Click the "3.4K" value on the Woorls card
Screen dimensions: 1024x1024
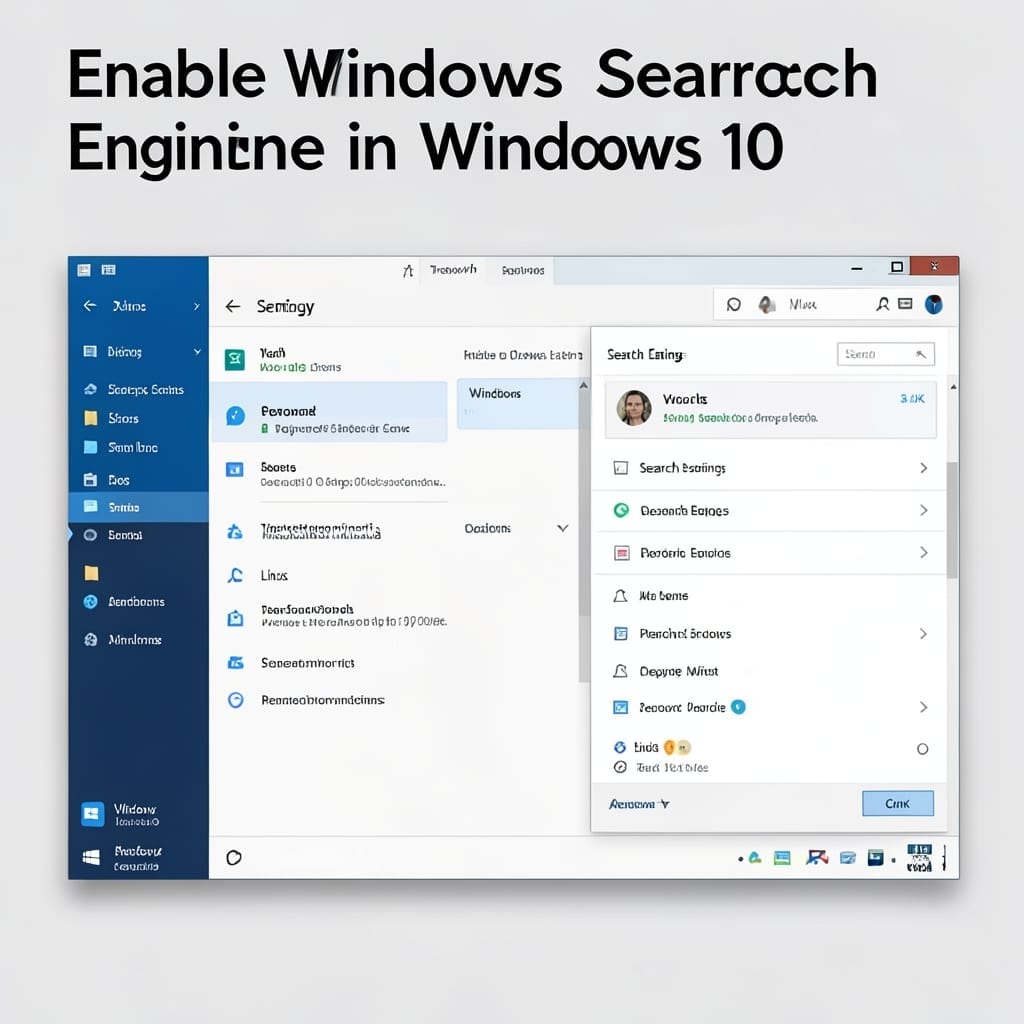pyautogui.click(x=912, y=398)
